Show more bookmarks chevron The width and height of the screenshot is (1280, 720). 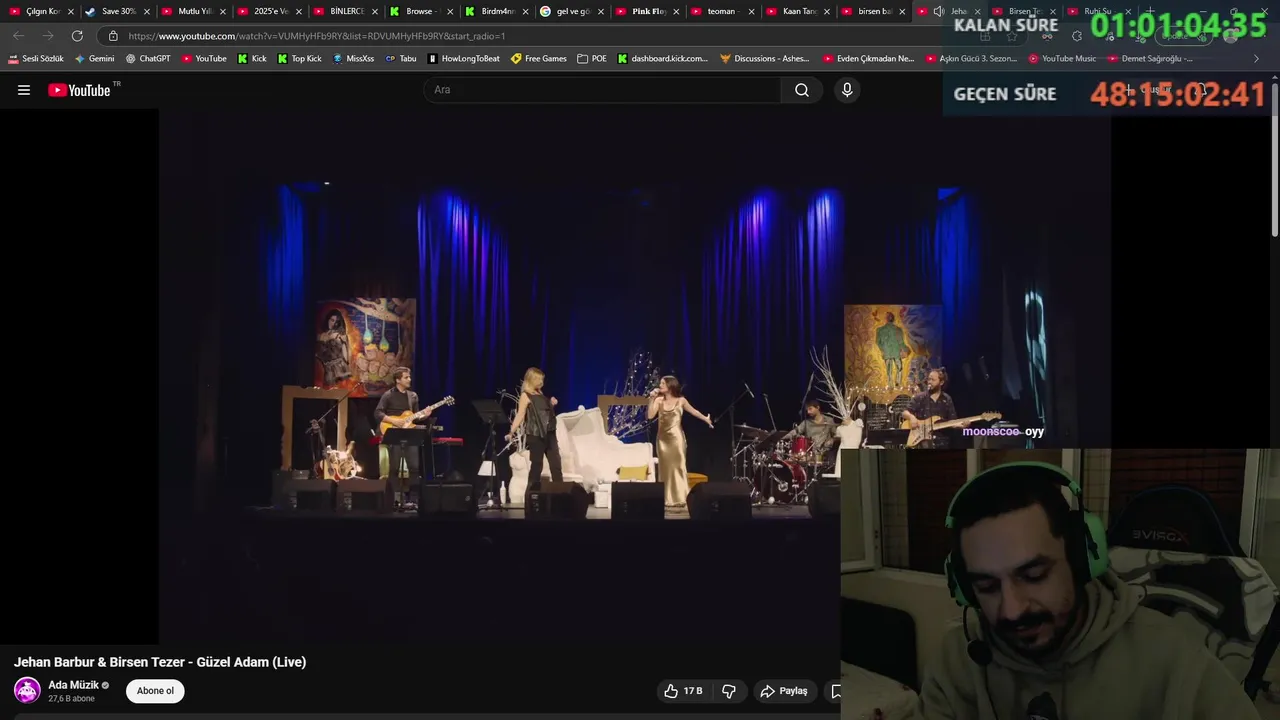(1256, 59)
